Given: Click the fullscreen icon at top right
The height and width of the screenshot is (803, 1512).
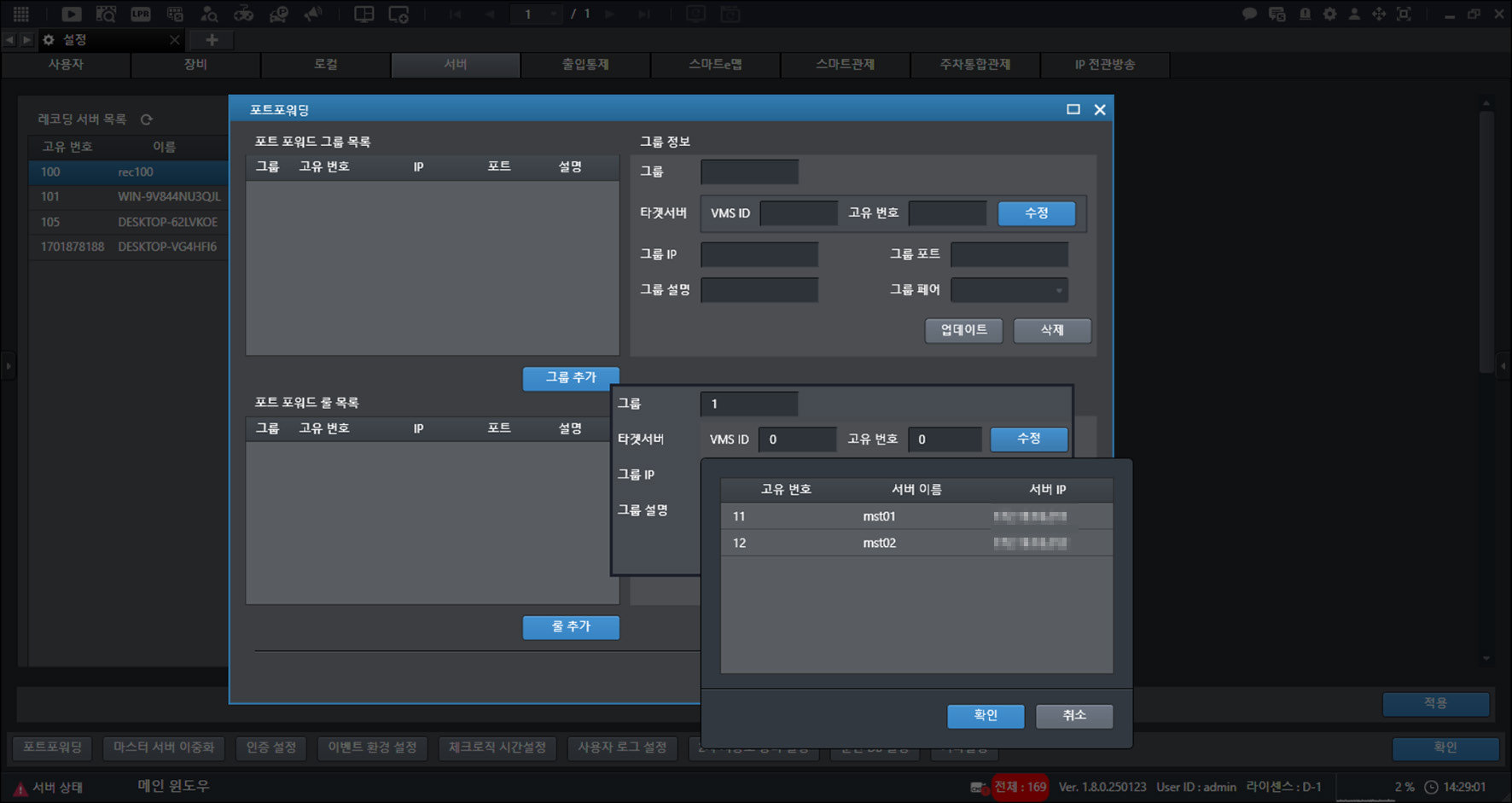Looking at the screenshot, I should (1404, 14).
